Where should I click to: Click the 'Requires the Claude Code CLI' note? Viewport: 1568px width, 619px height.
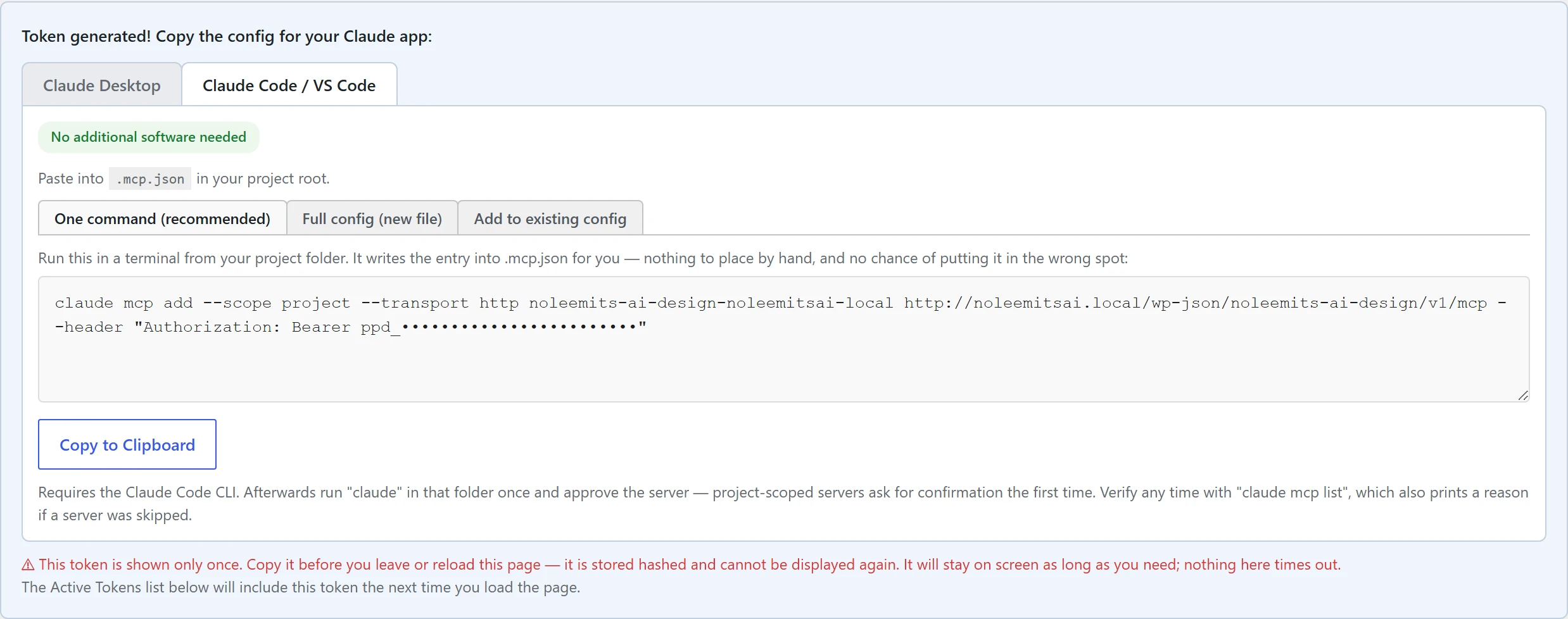783,504
